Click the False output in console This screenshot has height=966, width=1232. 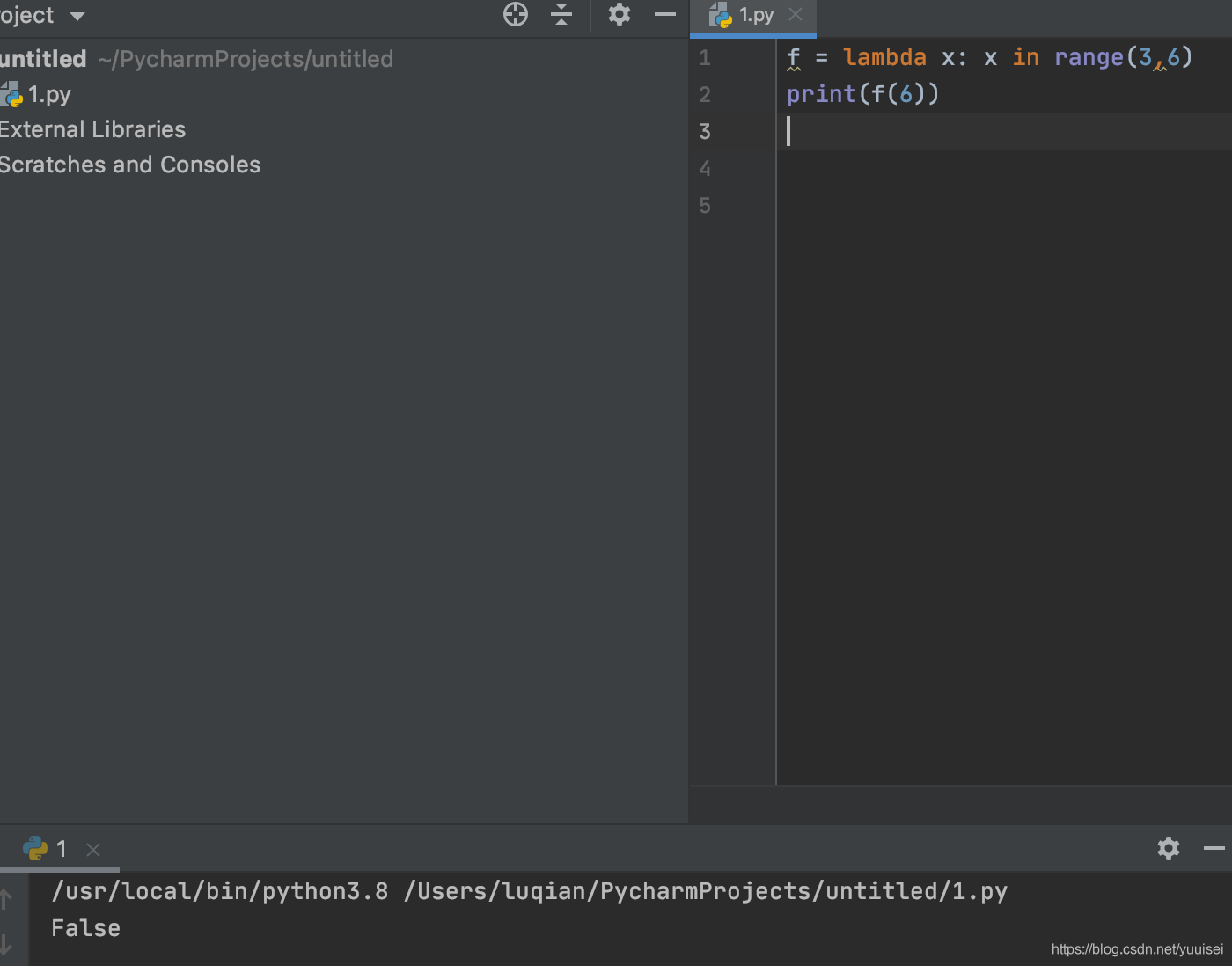click(x=85, y=928)
